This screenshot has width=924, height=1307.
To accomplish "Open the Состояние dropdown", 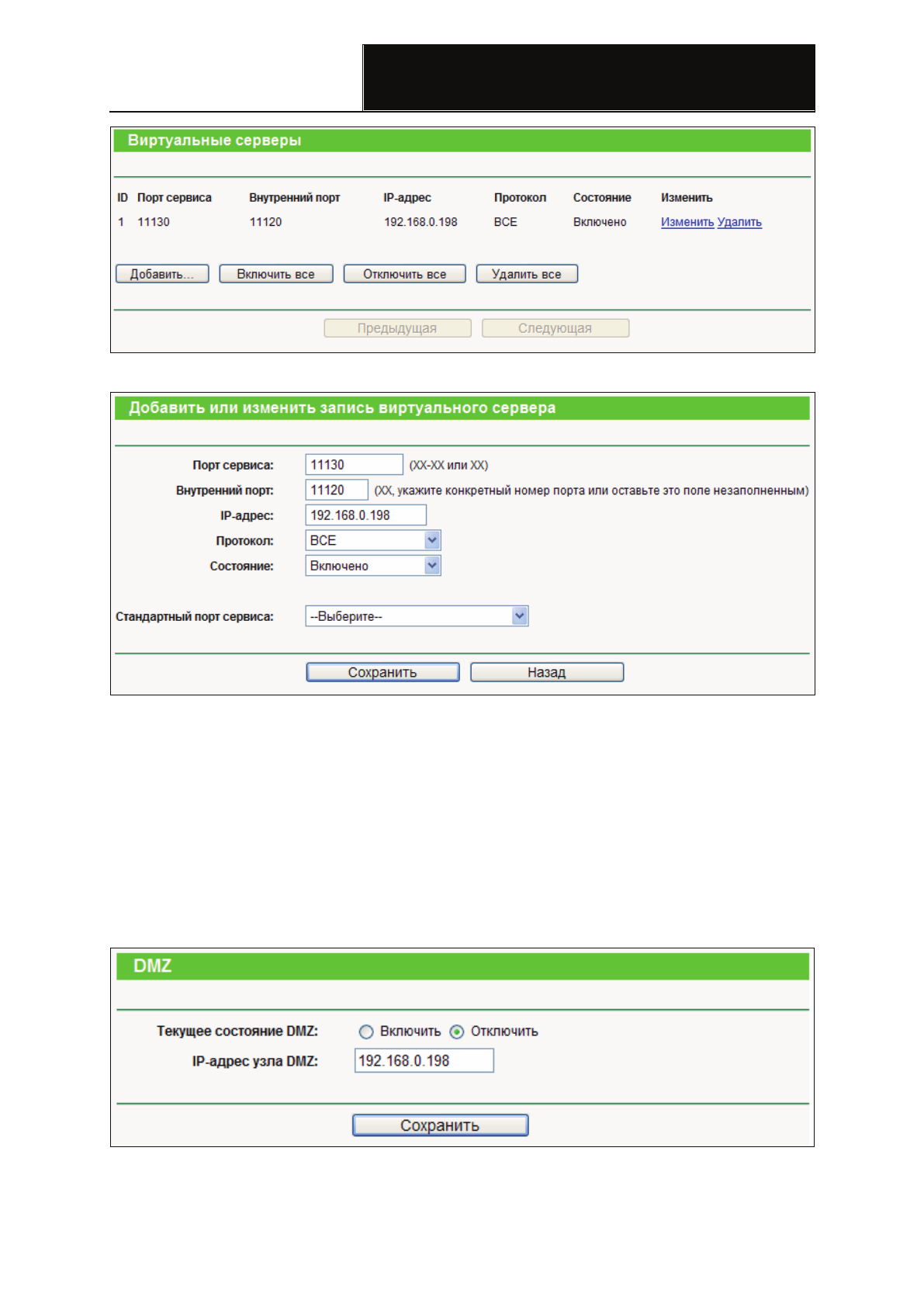I will pos(373,566).
